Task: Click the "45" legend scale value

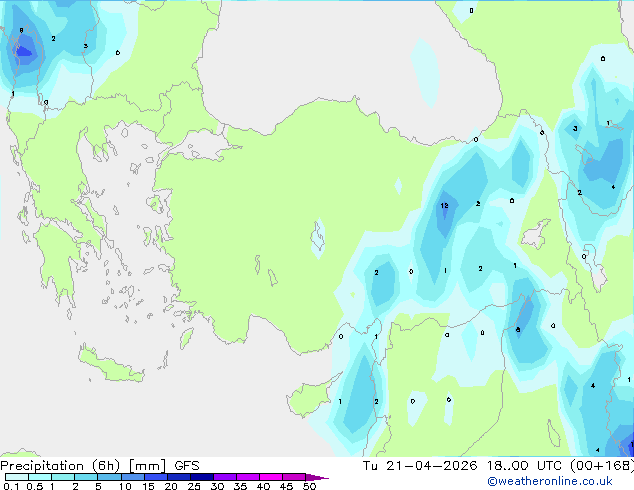Action: point(286,486)
